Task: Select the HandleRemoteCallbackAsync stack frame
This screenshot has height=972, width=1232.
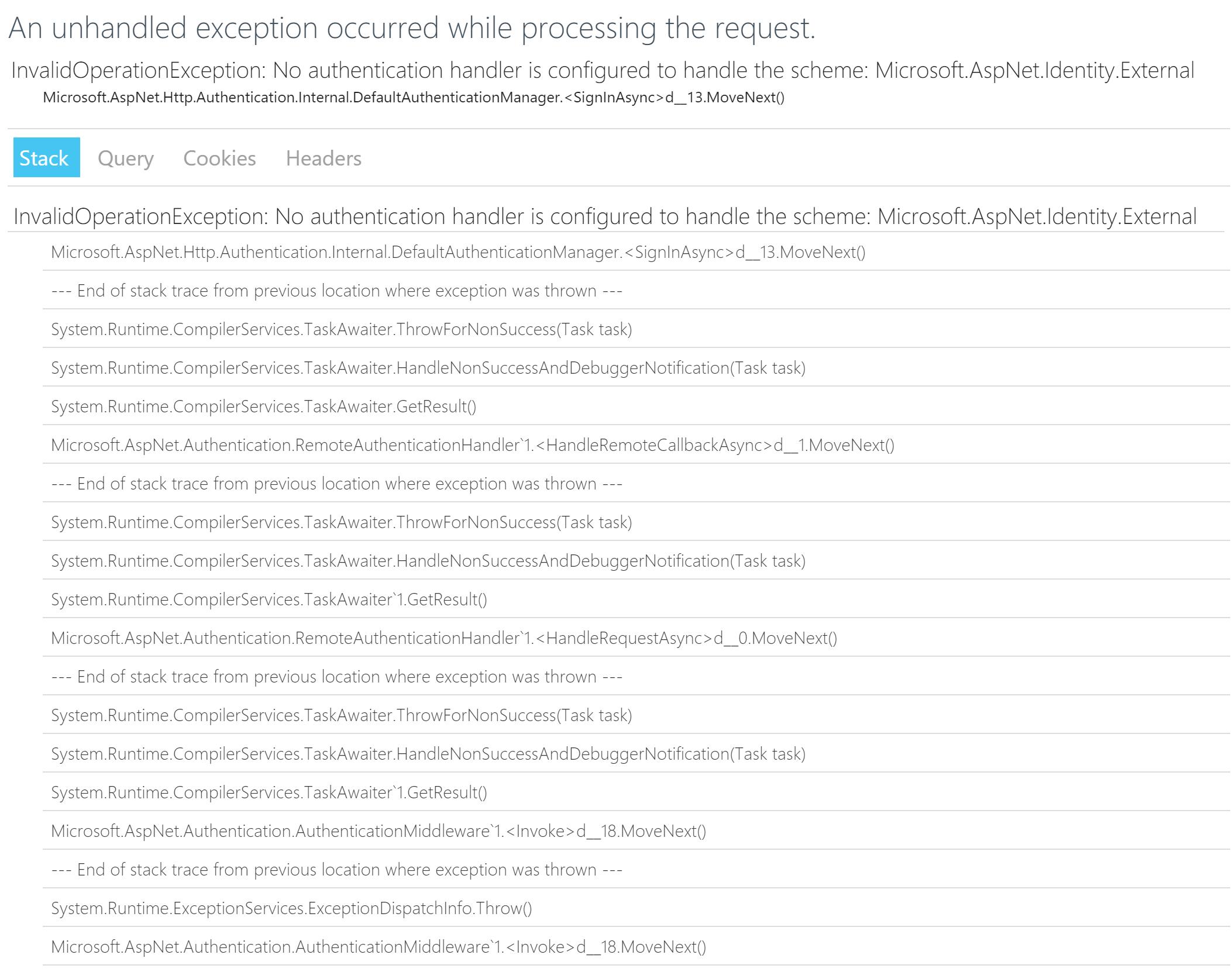Action: 636,445
